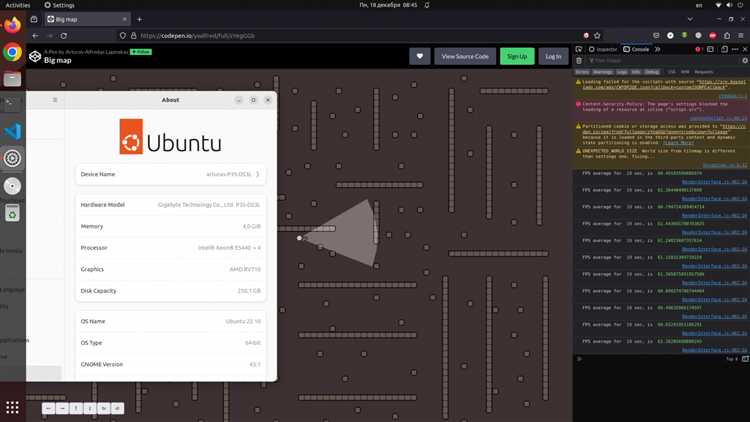Bookmark this page with the star icon
The width and height of the screenshot is (750, 422).
coord(597,35)
